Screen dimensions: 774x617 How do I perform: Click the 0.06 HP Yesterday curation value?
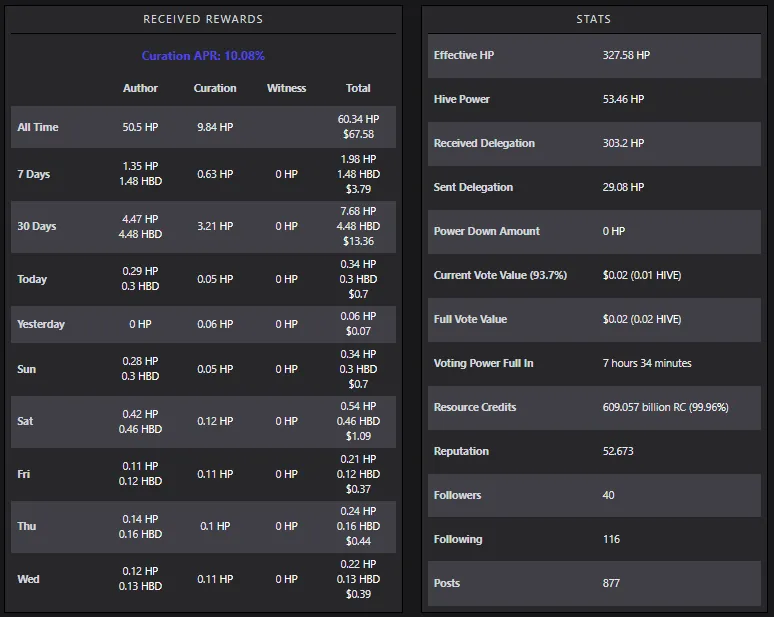(x=215, y=324)
